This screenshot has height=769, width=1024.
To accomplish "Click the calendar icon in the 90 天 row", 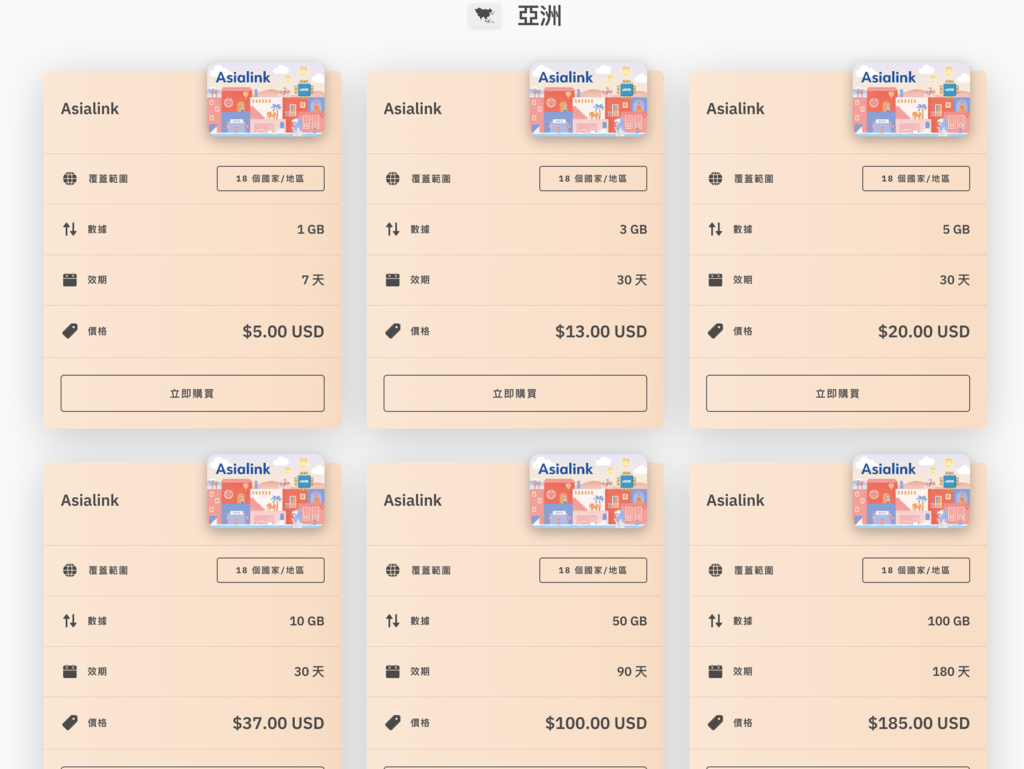I will [x=392, y=672].
